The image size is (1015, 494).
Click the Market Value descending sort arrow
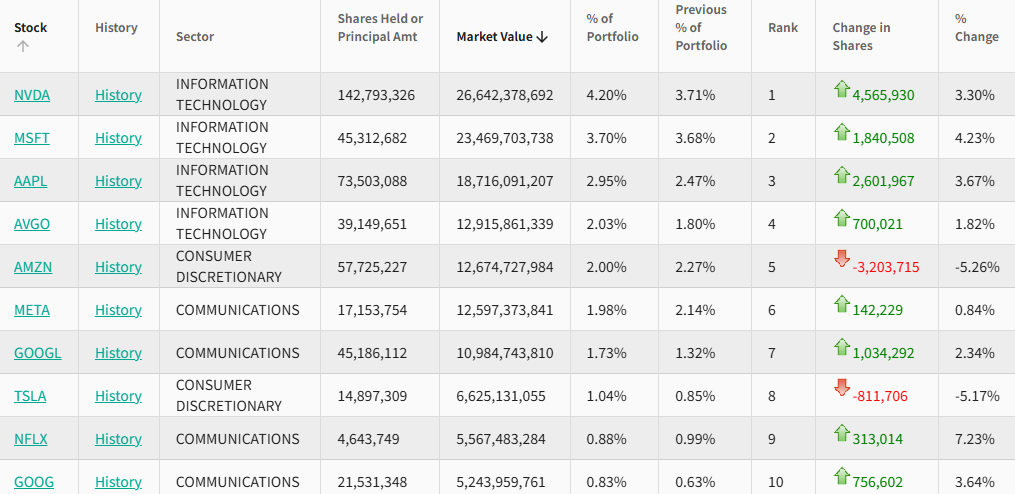point(542,37)
